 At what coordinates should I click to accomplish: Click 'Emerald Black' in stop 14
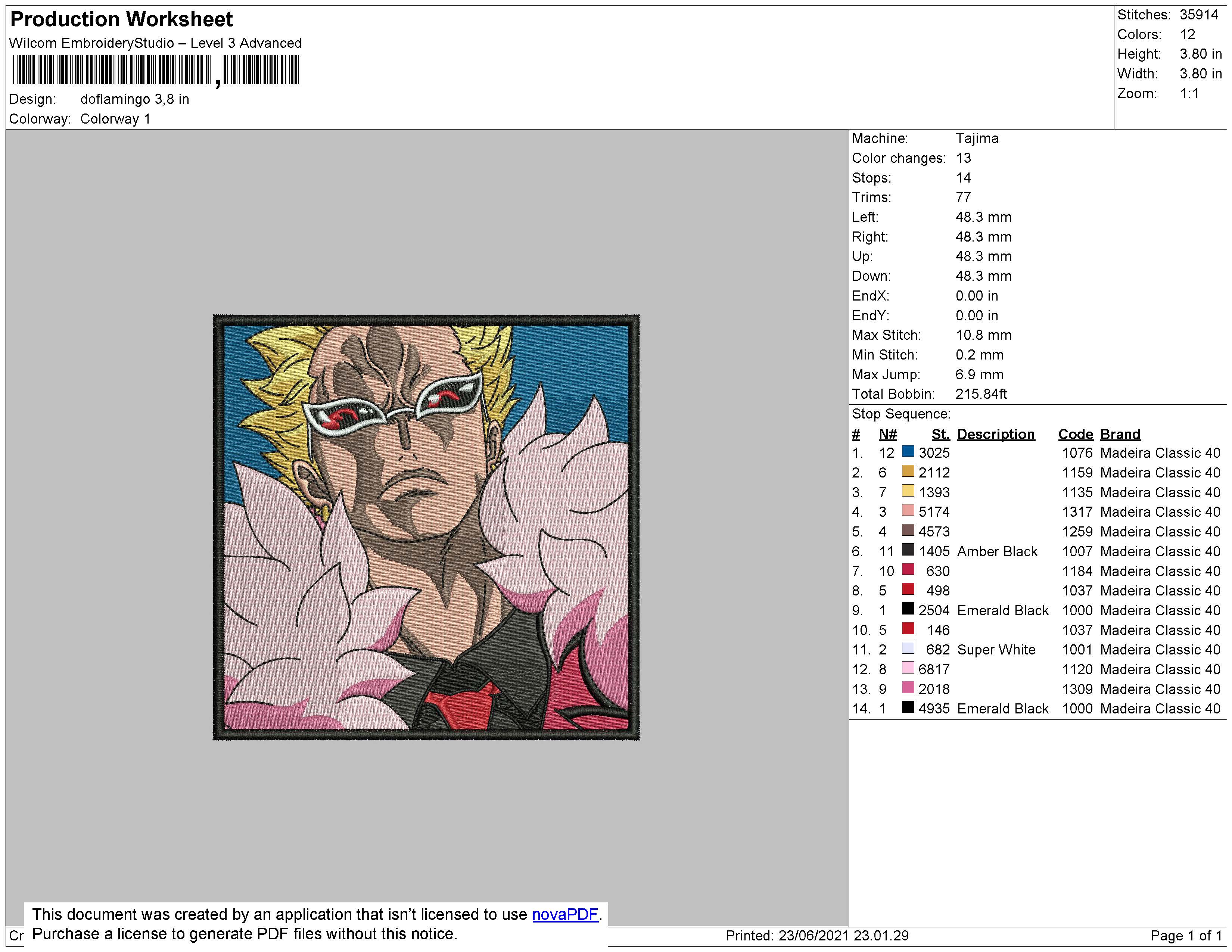click(1002, 709)
